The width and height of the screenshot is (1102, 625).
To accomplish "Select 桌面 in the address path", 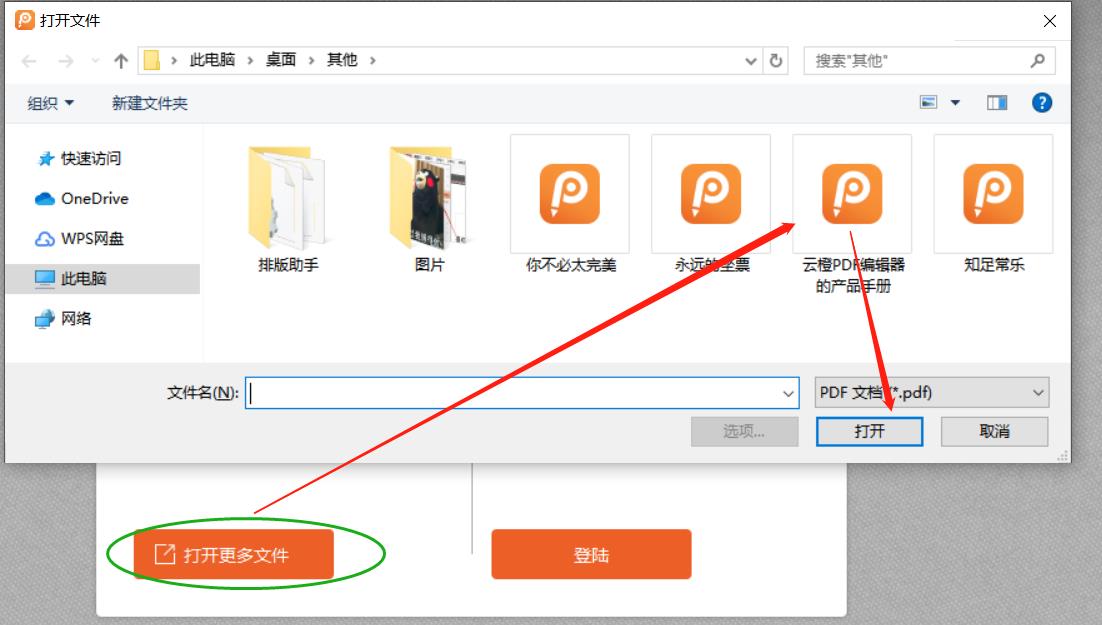I will point(280,60).
